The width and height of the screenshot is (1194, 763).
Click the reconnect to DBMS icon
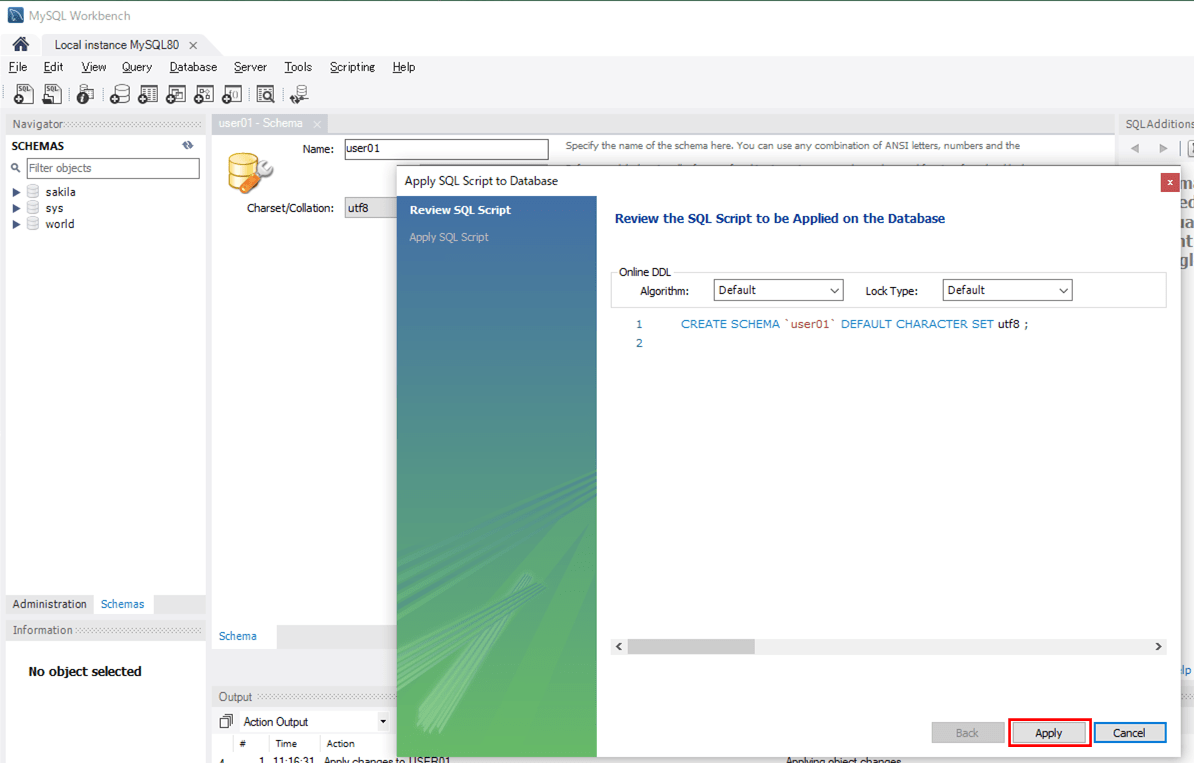[x=298, y=94]
